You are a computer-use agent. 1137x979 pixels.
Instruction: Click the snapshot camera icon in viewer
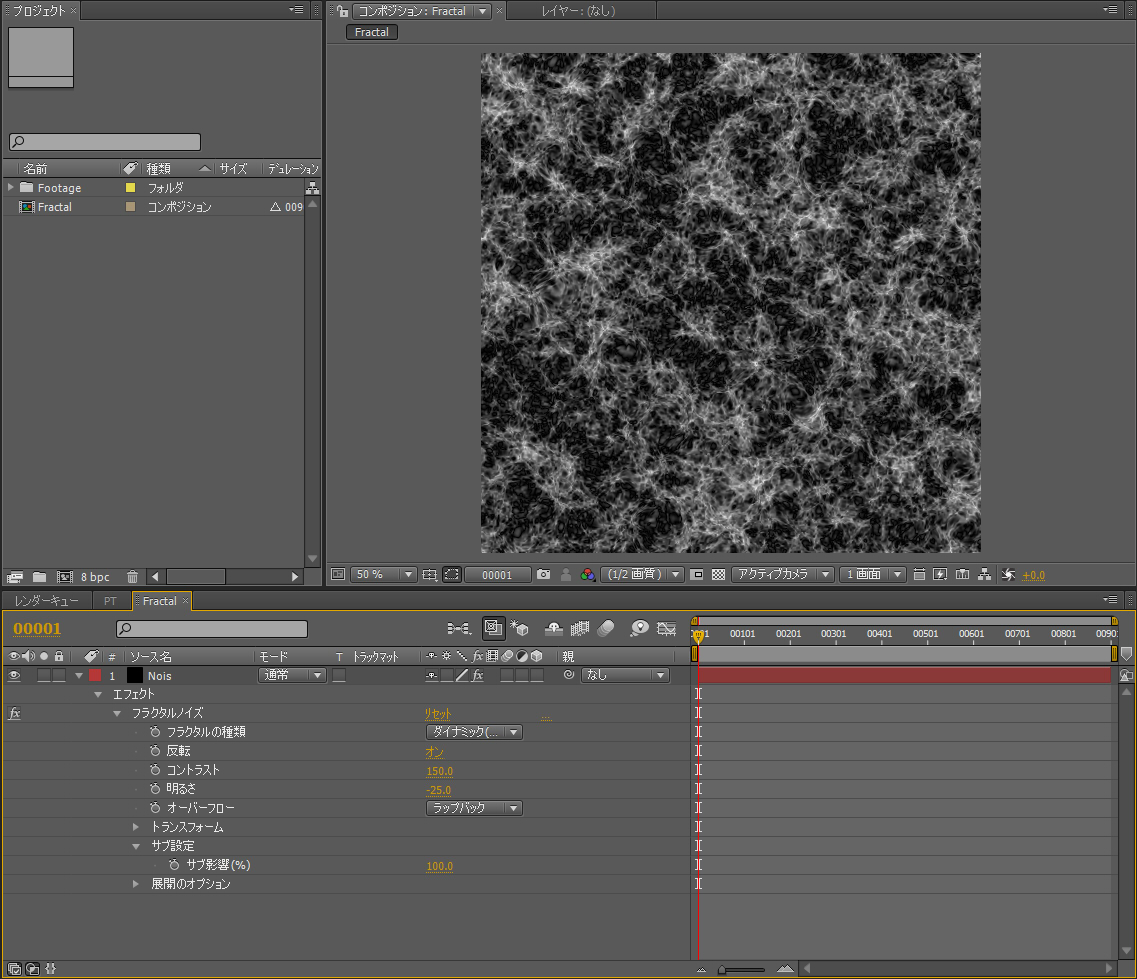[x=543, y=575]
